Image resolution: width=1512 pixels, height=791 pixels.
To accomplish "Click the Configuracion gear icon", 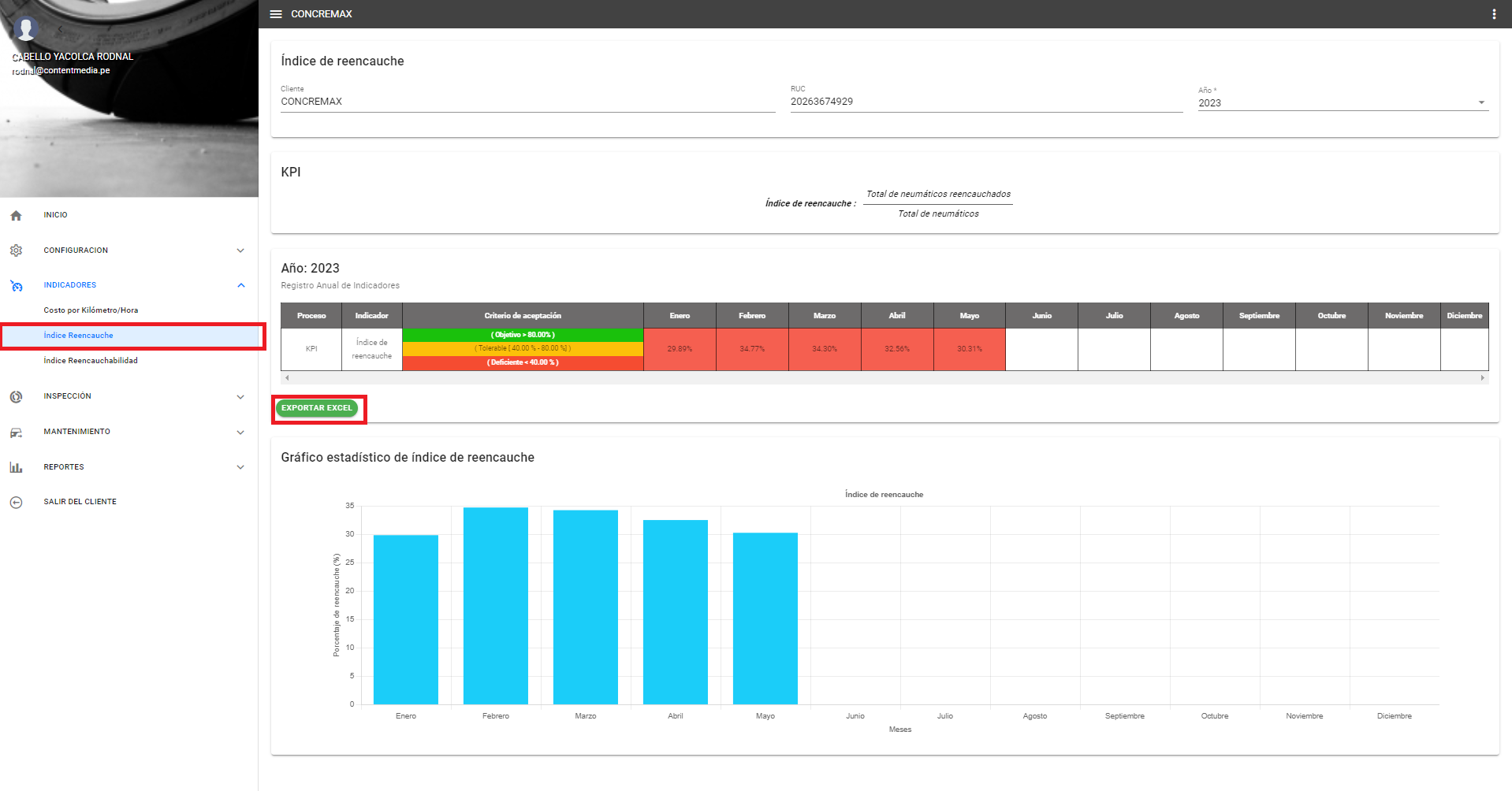I will pyautogui.click(x=16, y=251).
